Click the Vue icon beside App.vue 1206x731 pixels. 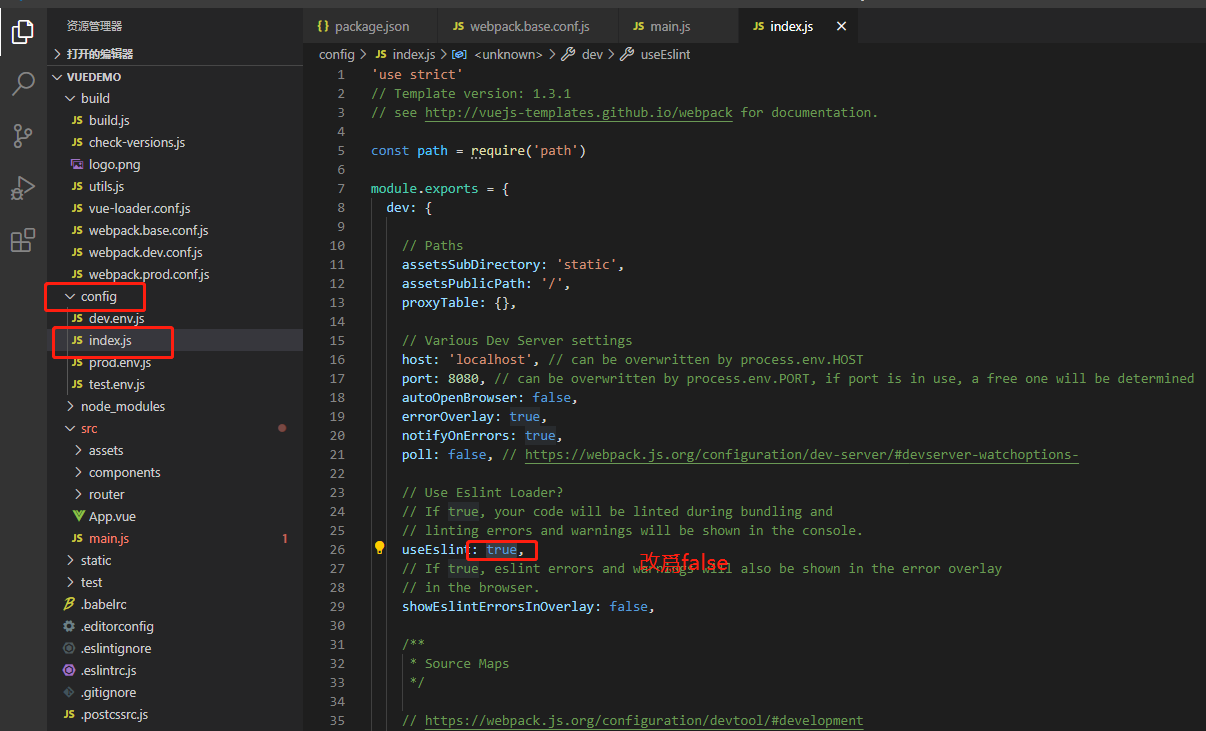point(78,516)
